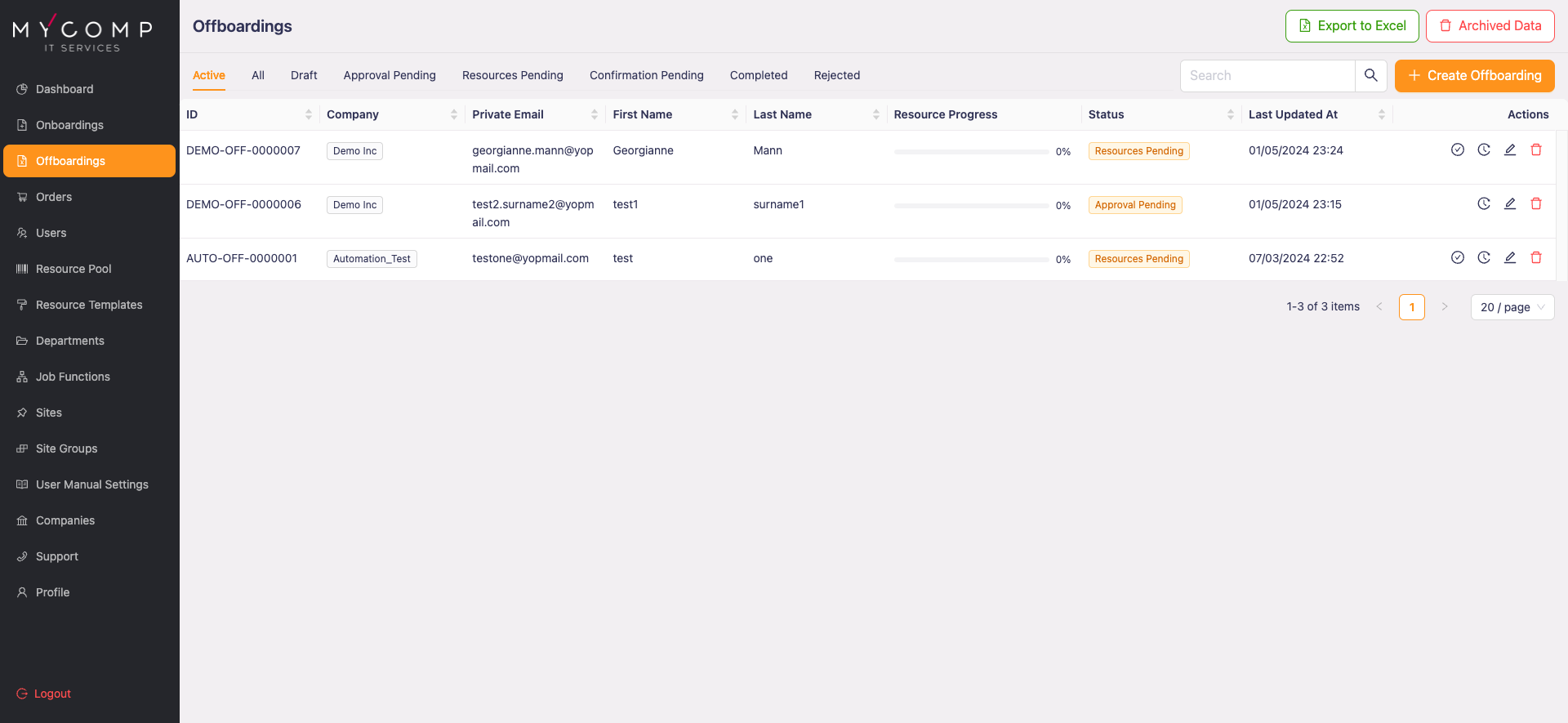Click Export to Excel button
This screenshot has width=1568, height=723.
point(1352,26)
